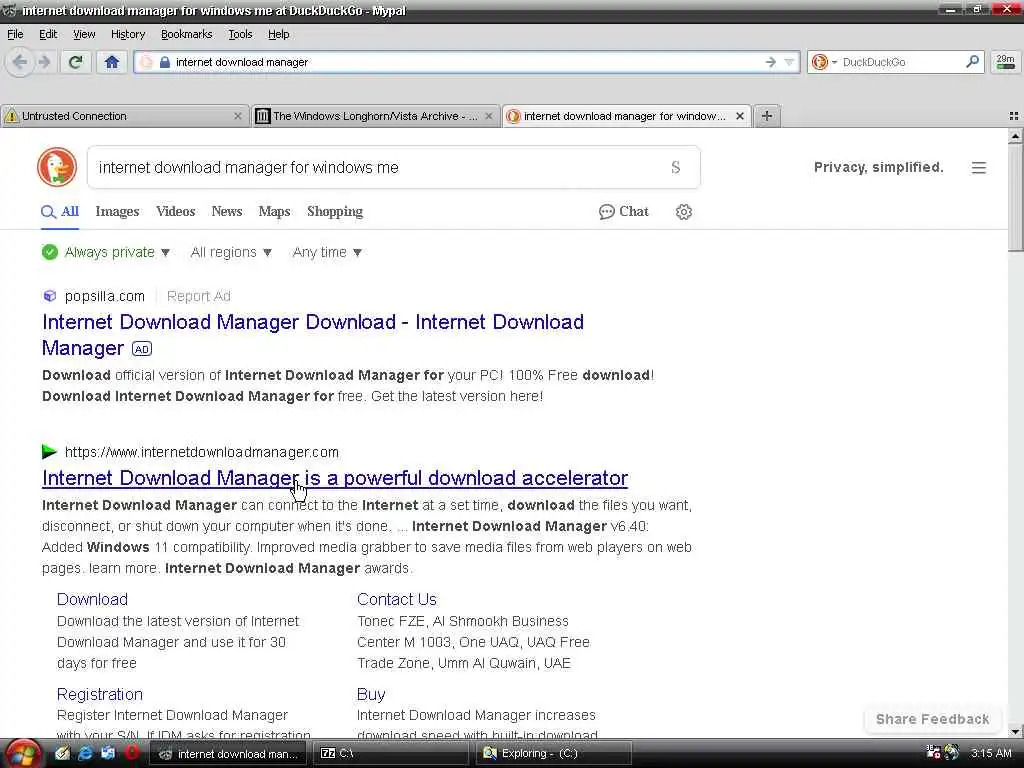Expand the Always private dropdown
Screen dimensions: 1024x768
pos(106,252)
